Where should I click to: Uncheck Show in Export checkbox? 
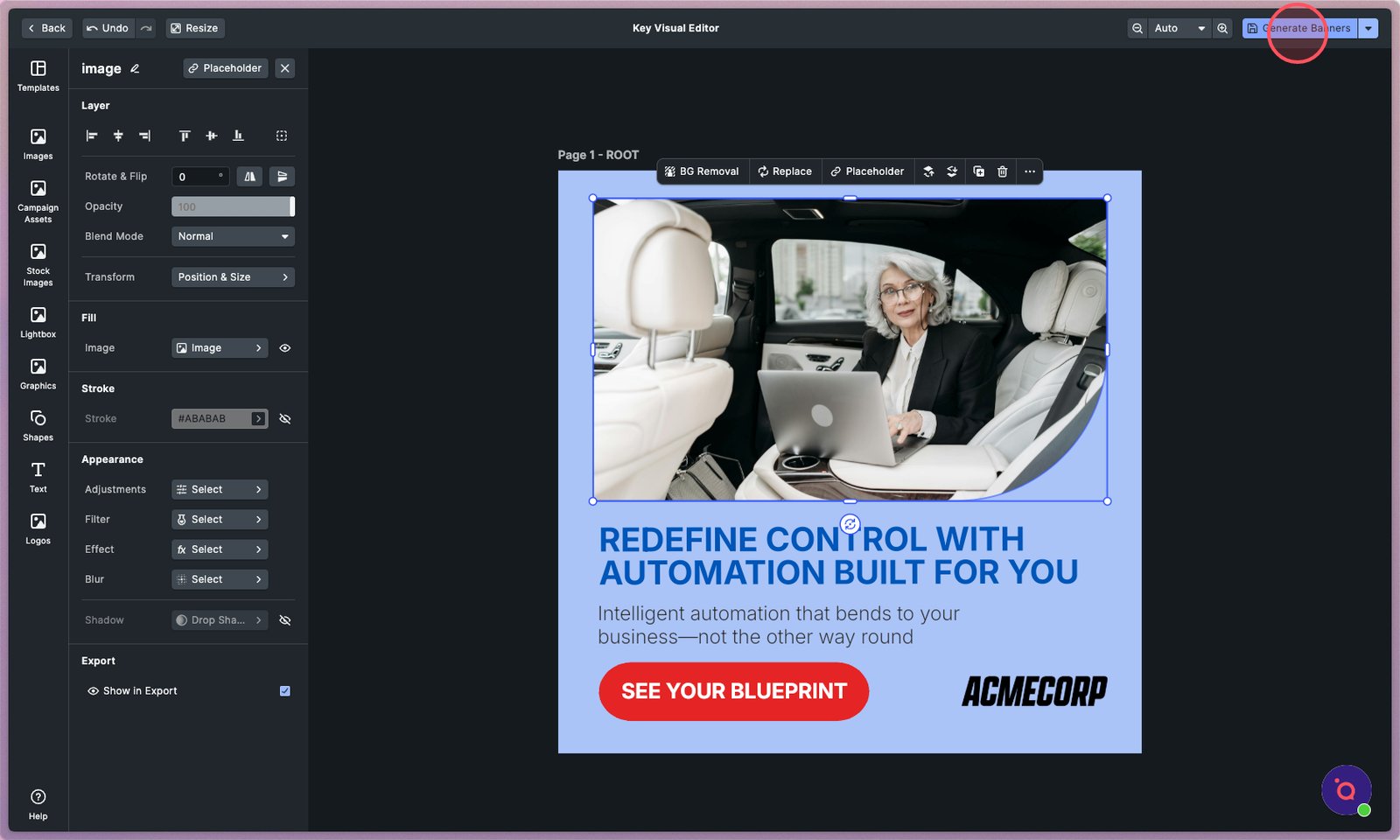tap(285, 691)
